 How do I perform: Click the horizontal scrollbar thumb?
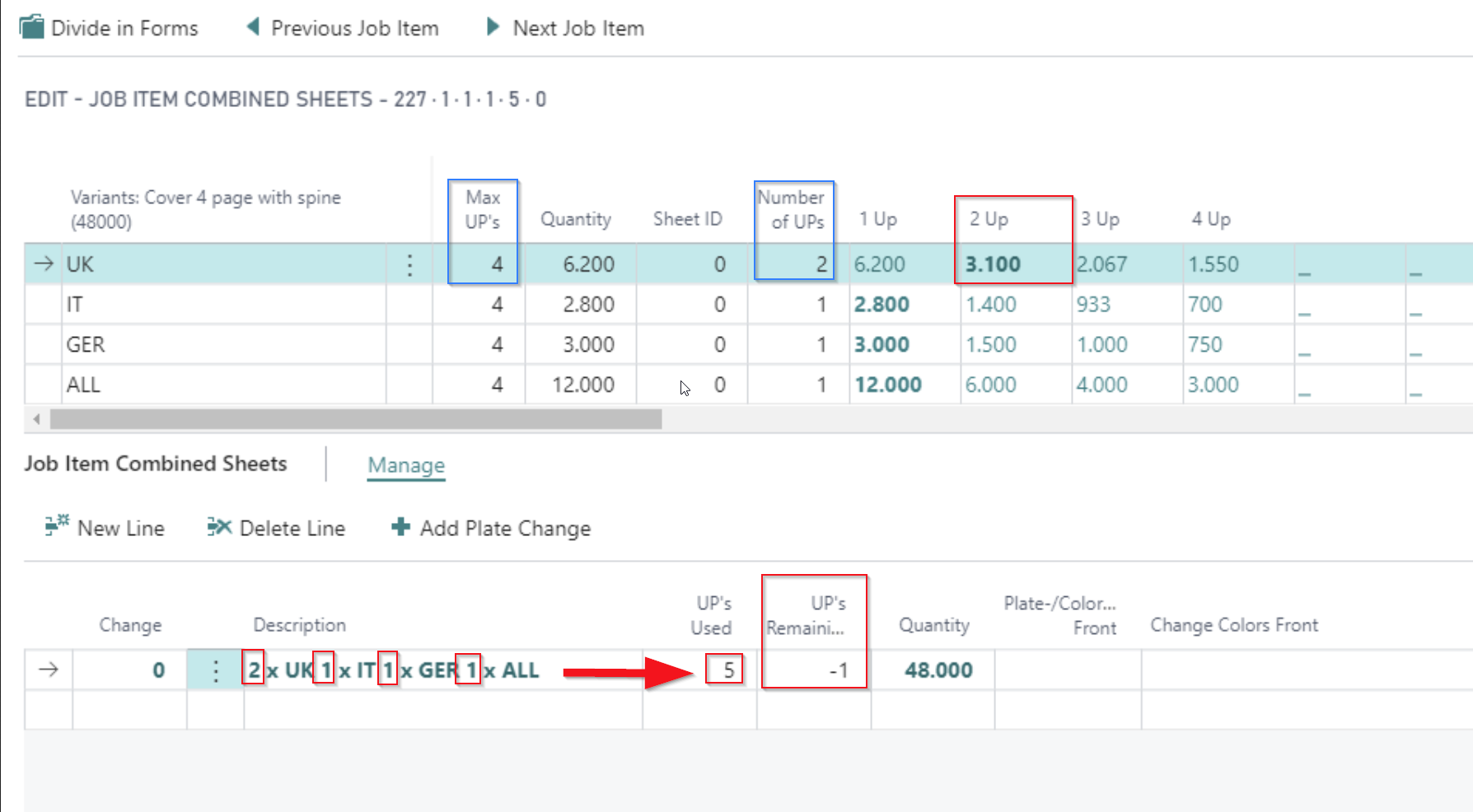[355, 419]
